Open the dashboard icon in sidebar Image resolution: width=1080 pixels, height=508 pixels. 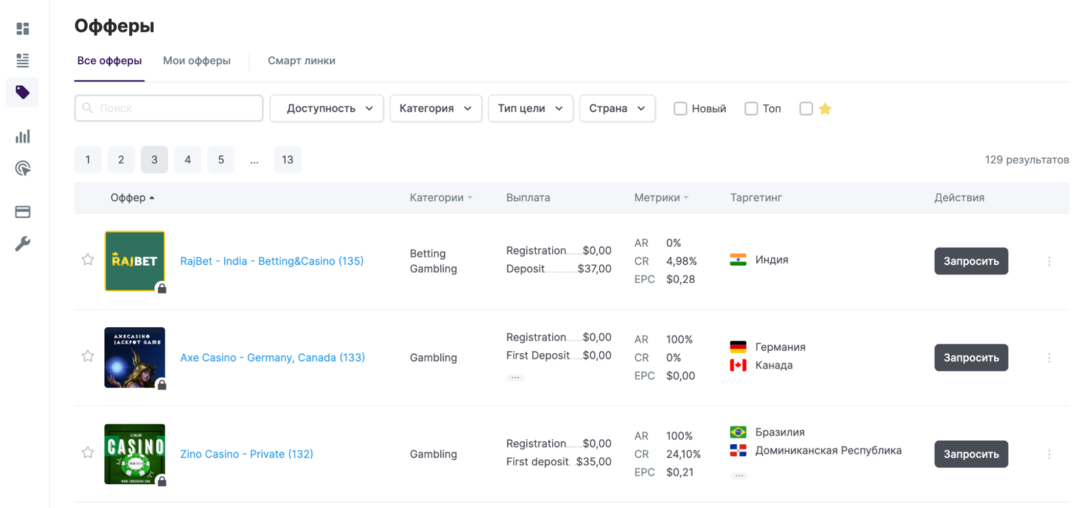tap(23, 29)
